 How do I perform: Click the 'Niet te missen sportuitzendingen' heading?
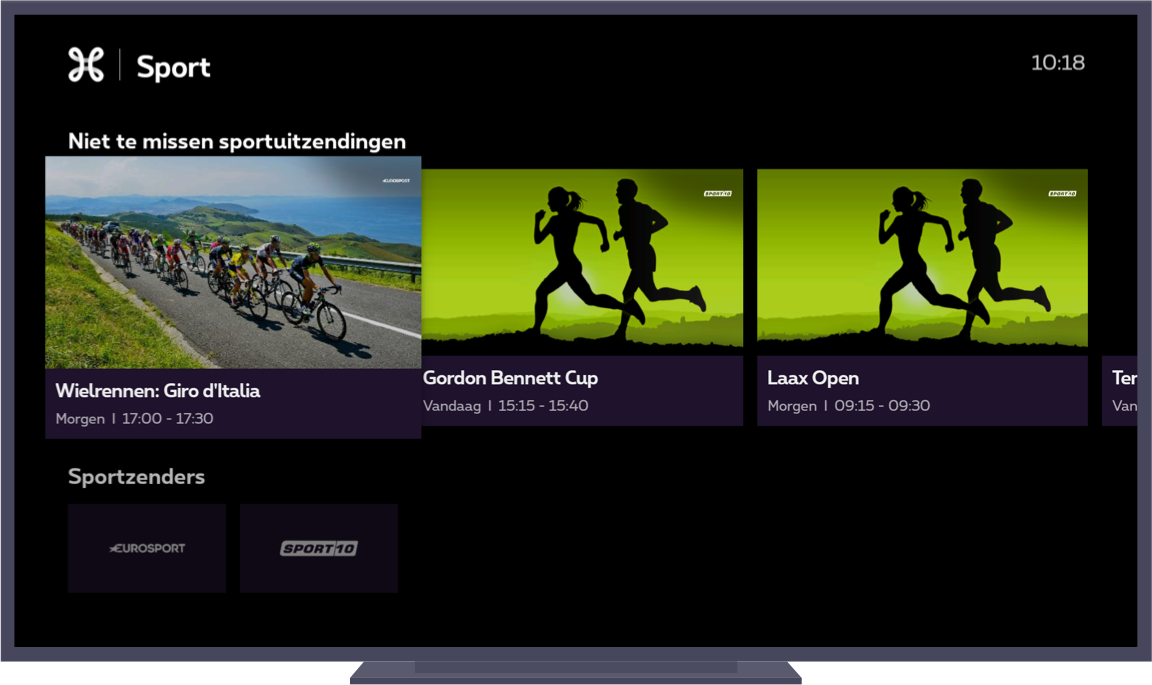237,141
